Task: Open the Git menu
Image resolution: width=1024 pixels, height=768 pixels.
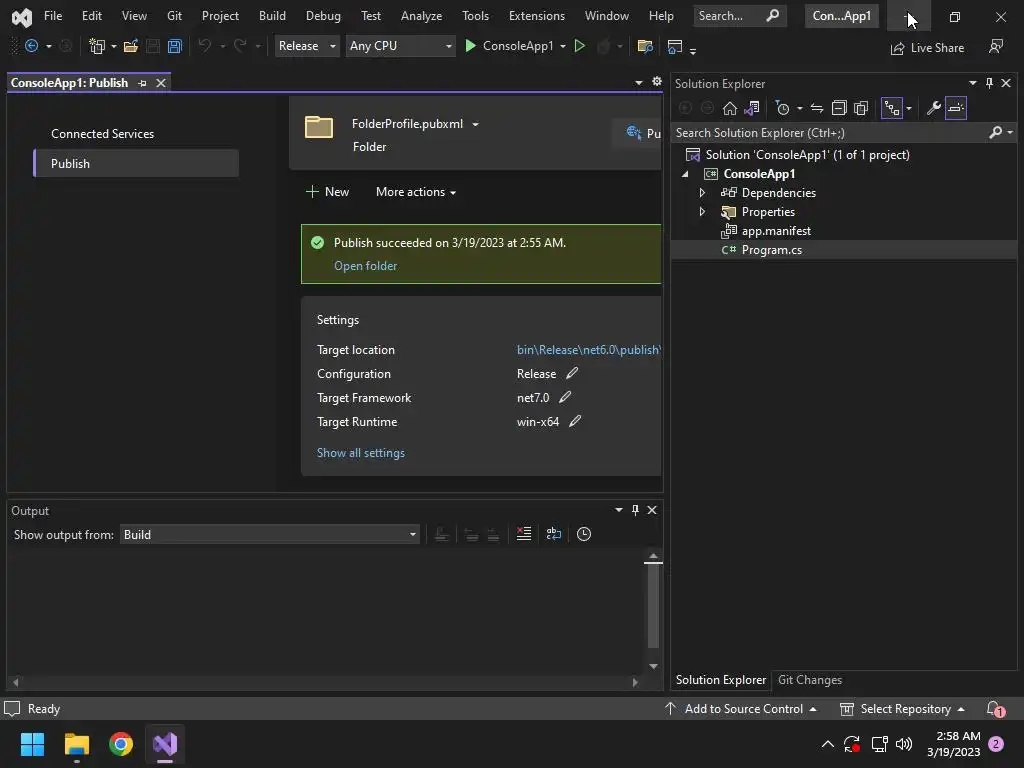Action: [174, 16]
